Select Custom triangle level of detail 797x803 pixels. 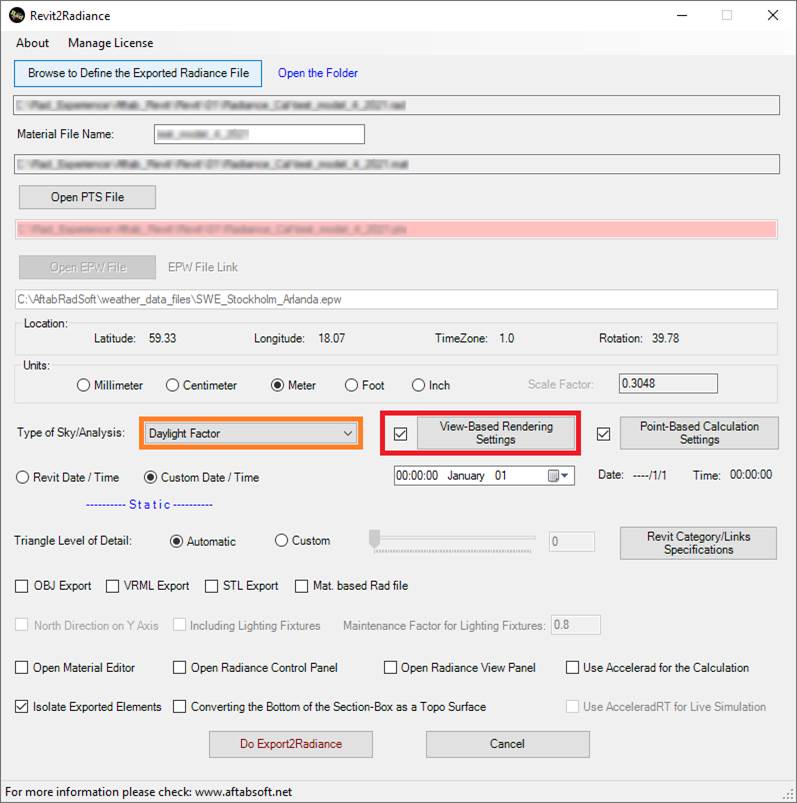tap(281, 540)
